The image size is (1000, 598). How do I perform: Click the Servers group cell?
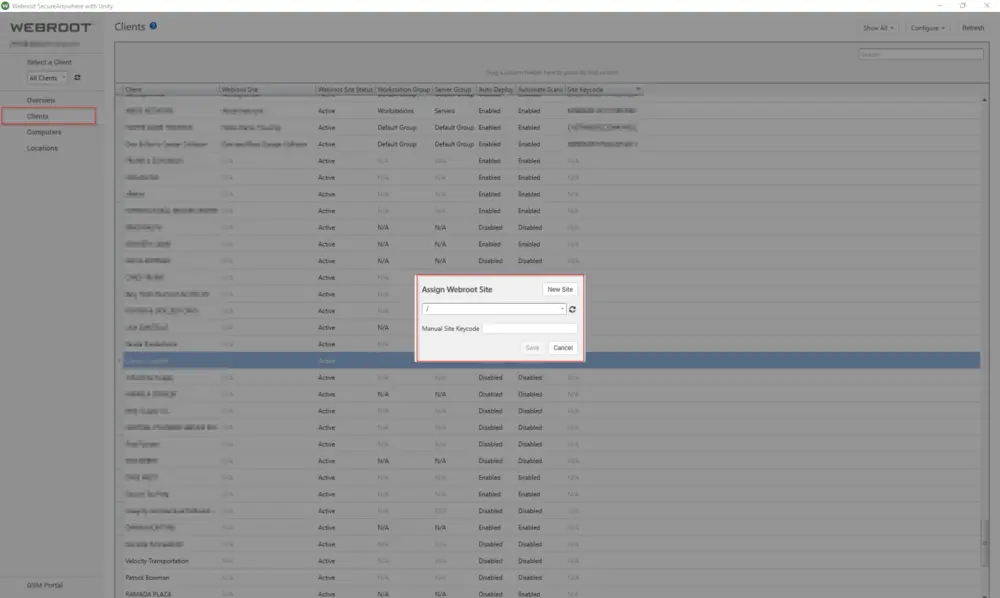[445, 111]
